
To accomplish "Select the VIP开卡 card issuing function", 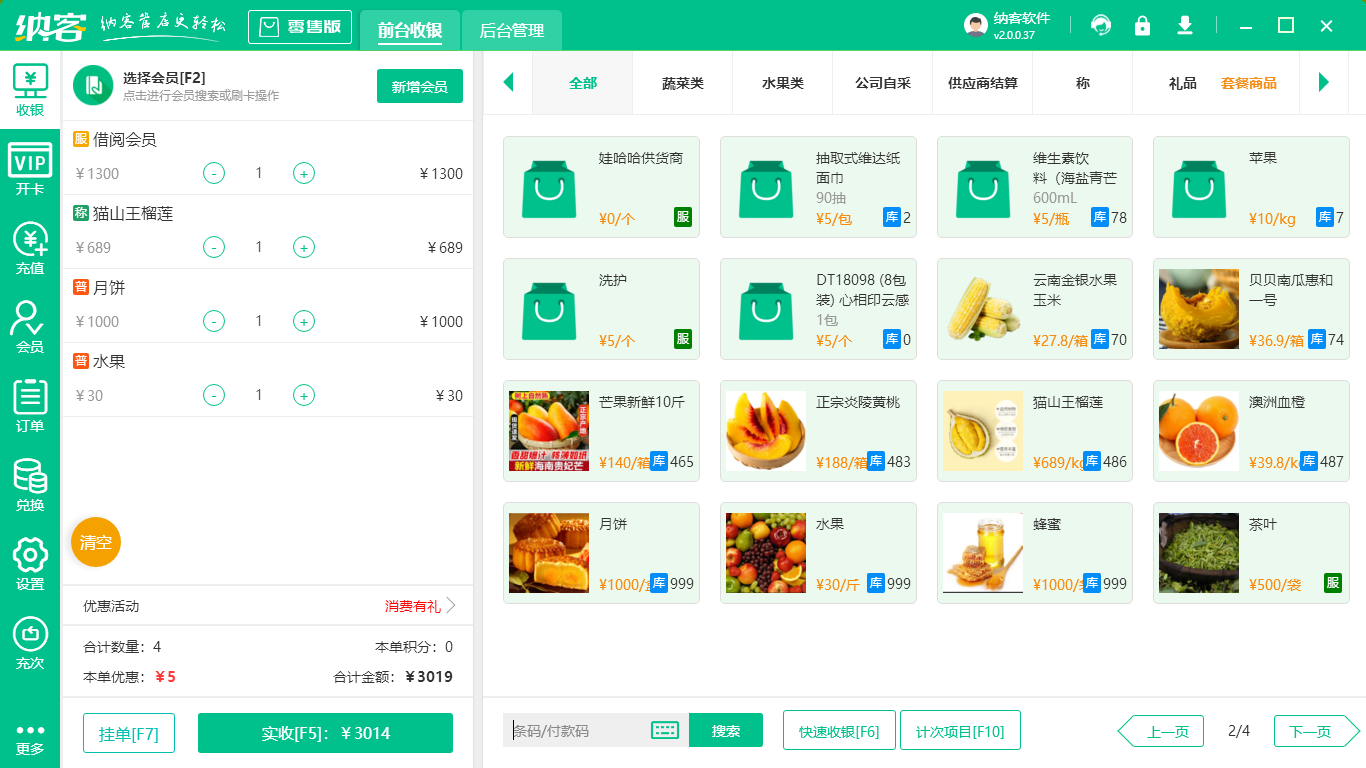I will pyautogui.click(x=29, y=165).
